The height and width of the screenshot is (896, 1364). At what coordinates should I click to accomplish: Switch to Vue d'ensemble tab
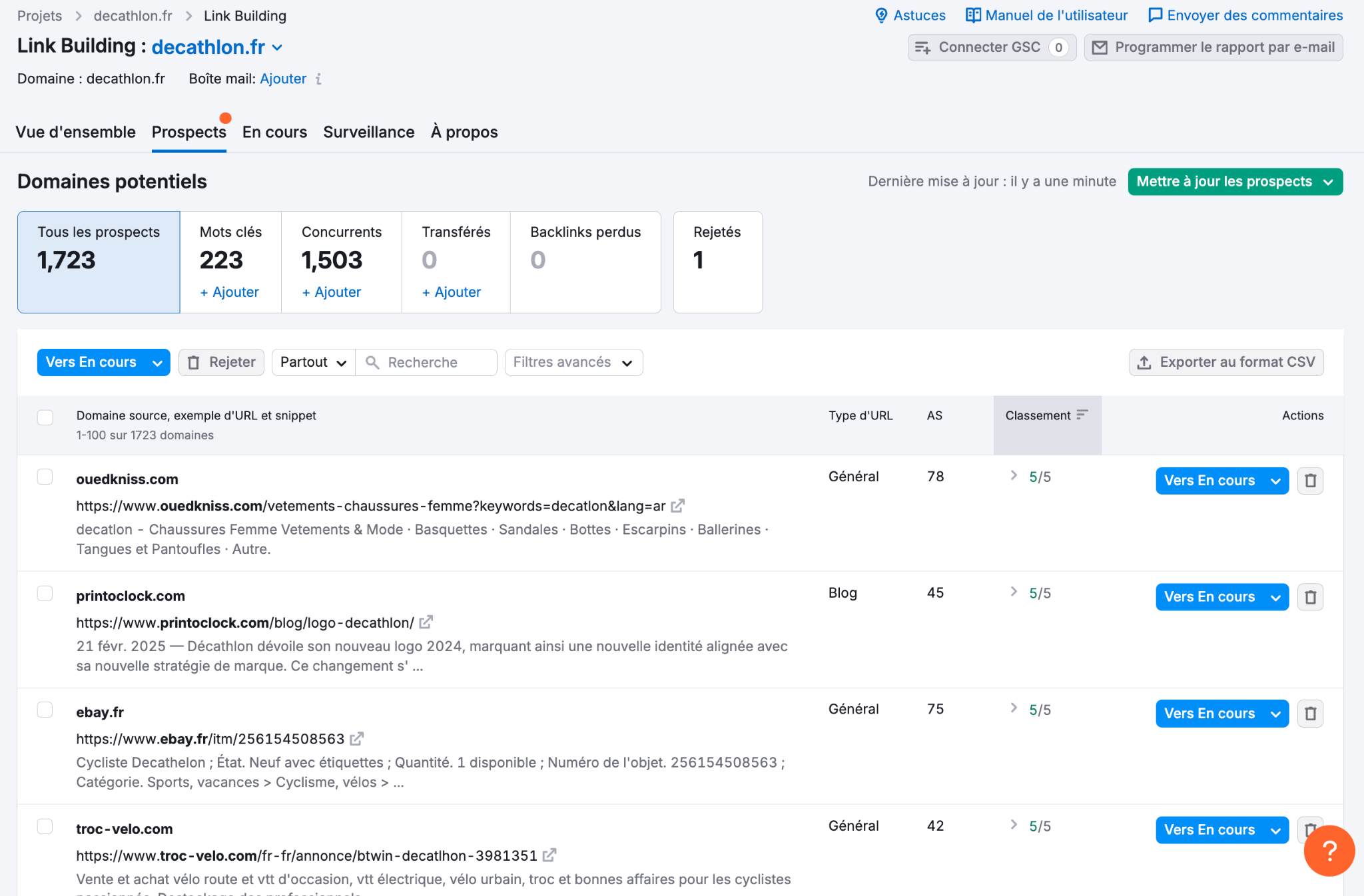pyautogui.click(x=76, y=132)
